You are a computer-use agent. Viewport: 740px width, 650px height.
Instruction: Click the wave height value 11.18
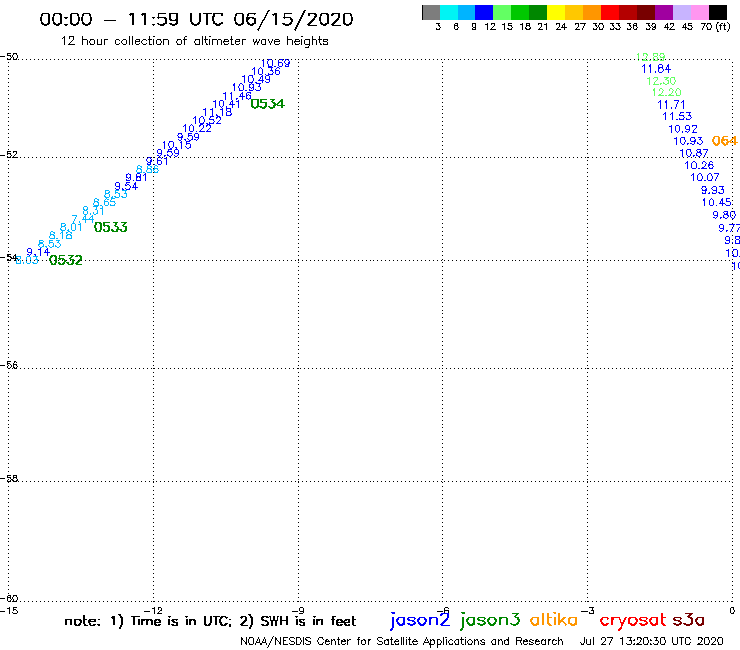click(217, 112)
